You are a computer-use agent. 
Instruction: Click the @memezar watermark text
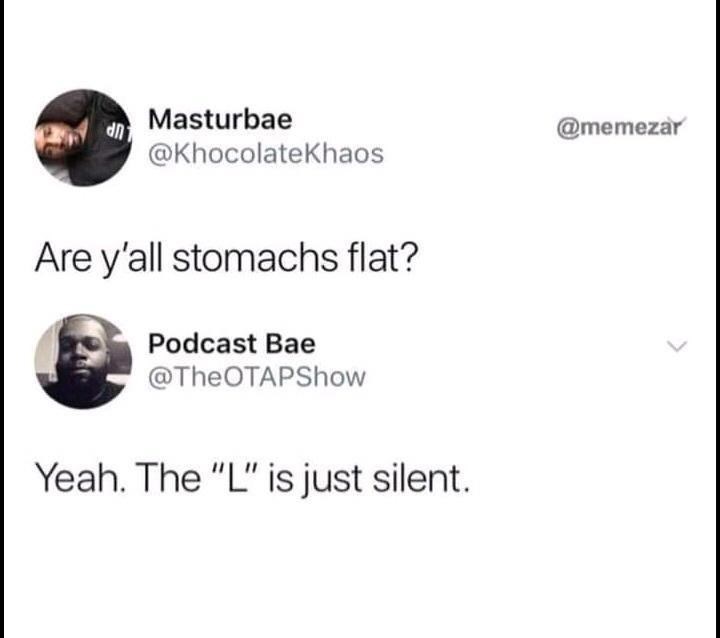click(618, 128)
